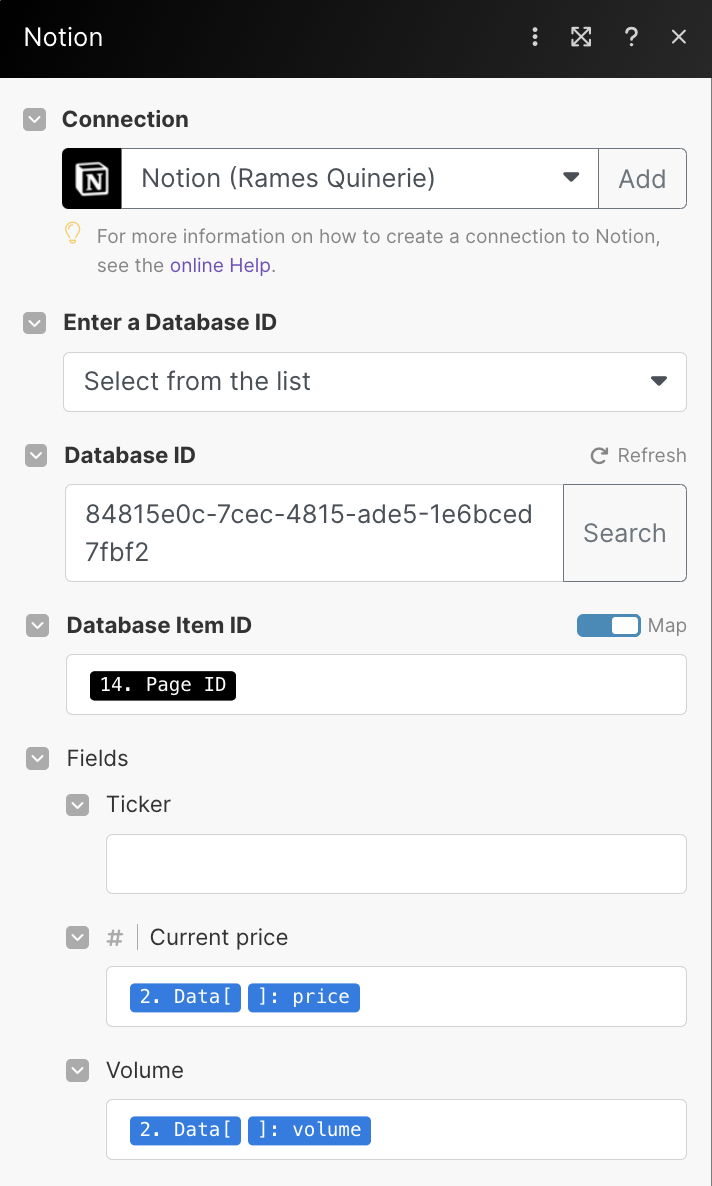The image size is (712, 1186).
Task: Collapse the Ticker field chevron
Action: click(x=77, y=805)
